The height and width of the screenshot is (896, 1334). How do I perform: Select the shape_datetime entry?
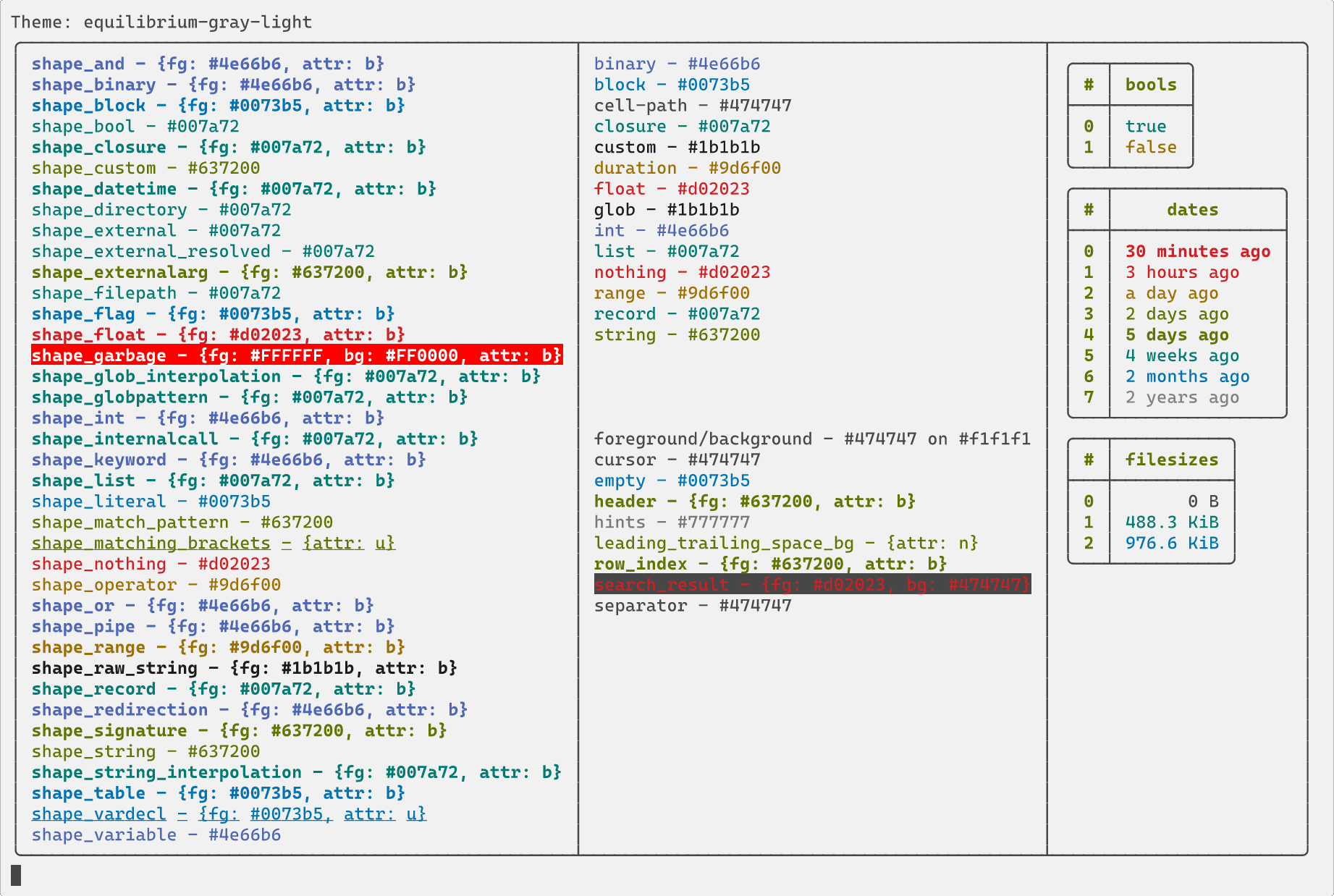pos(234,189)
